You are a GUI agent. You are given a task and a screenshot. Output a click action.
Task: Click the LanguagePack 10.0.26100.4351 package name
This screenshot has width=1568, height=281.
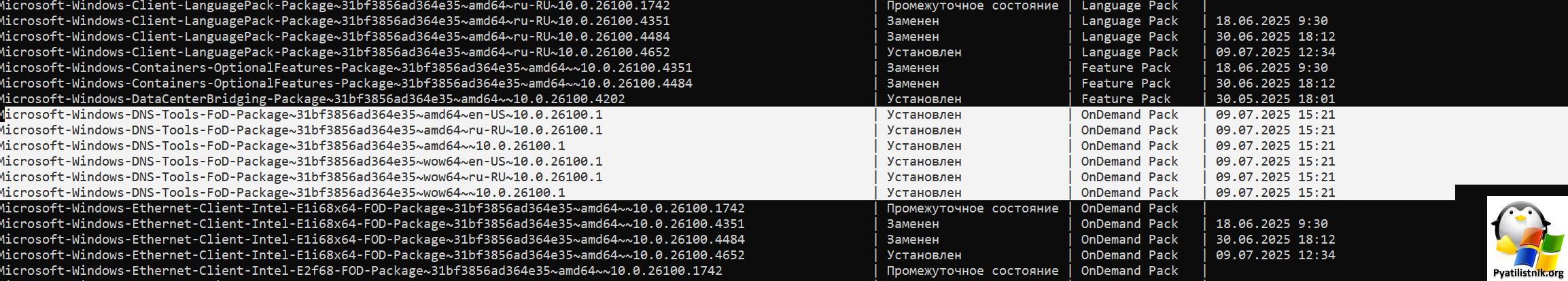335,21
